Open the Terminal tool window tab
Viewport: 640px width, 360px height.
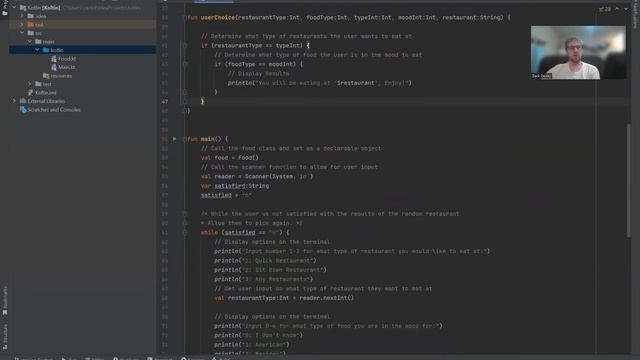(160, 358)
